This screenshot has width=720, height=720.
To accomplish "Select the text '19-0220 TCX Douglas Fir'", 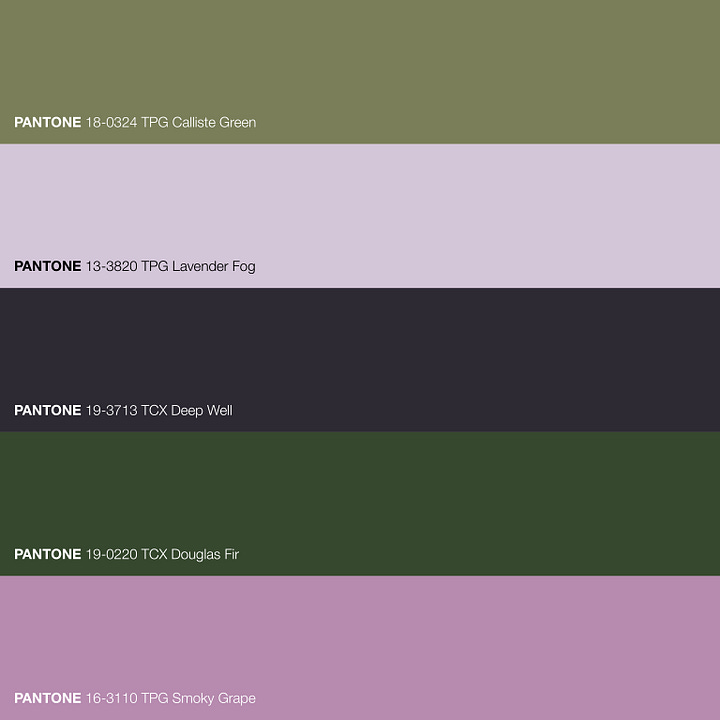I will pos(162,554).
